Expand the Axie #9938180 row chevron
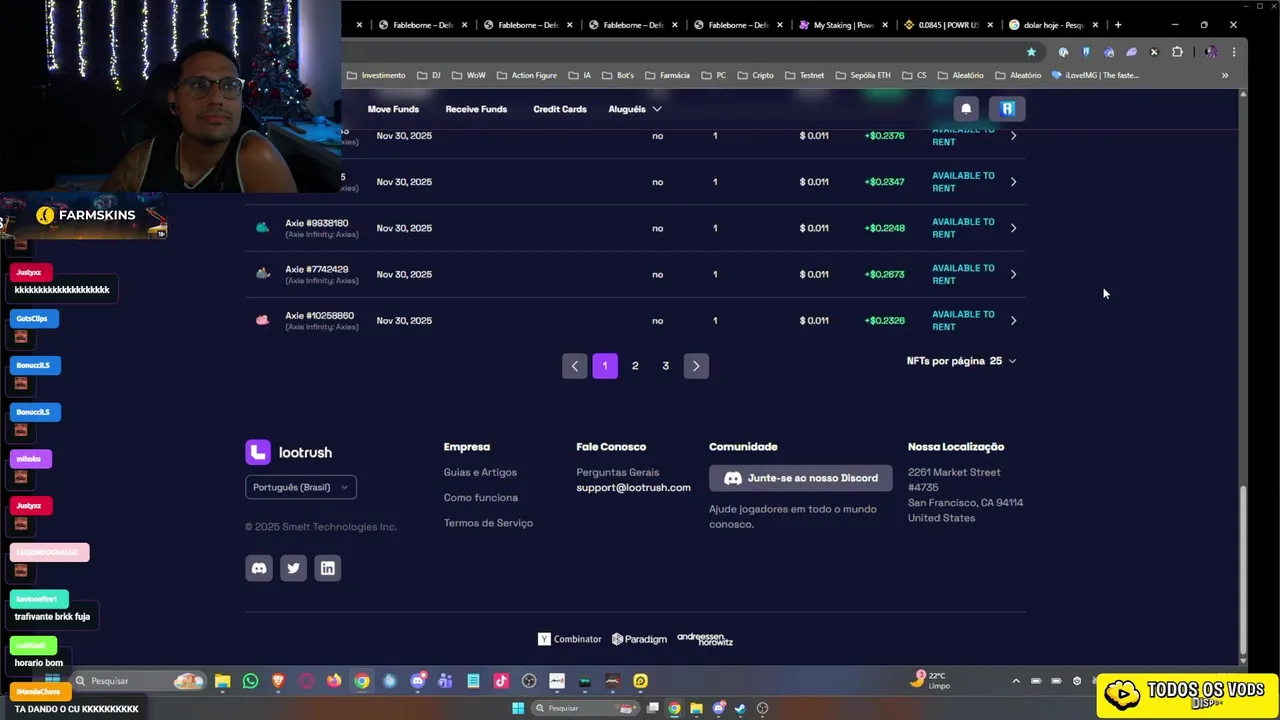The height and width of the screenshot is (720, 1280). tap(1013, 228)
